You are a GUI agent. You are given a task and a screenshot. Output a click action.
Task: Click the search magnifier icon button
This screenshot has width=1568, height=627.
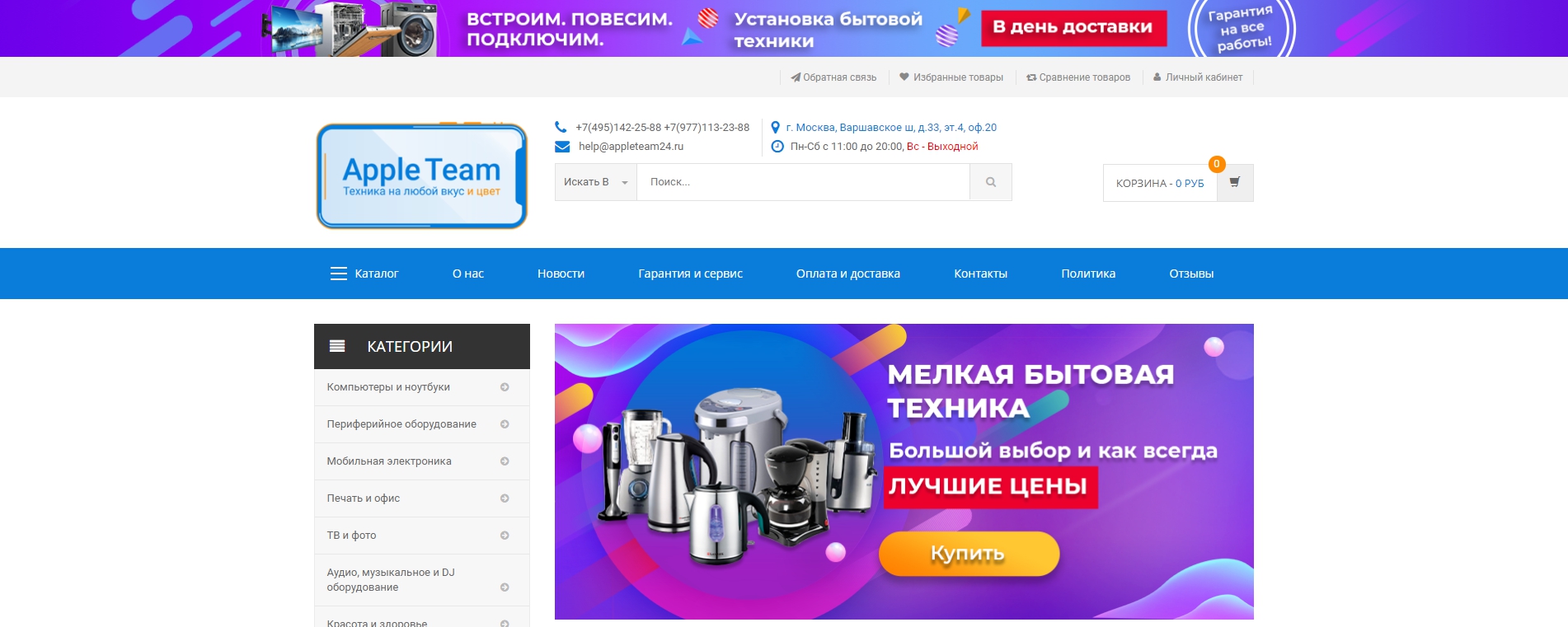tap(991, 182)
